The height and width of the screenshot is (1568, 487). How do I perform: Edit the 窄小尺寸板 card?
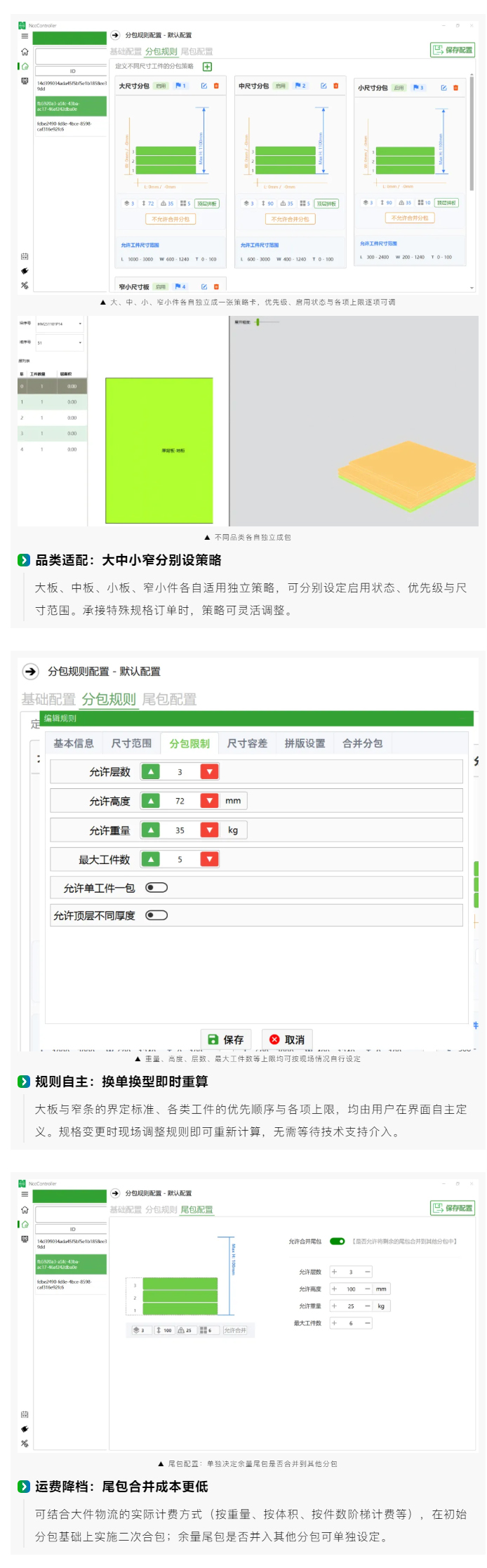click(204, 286)
